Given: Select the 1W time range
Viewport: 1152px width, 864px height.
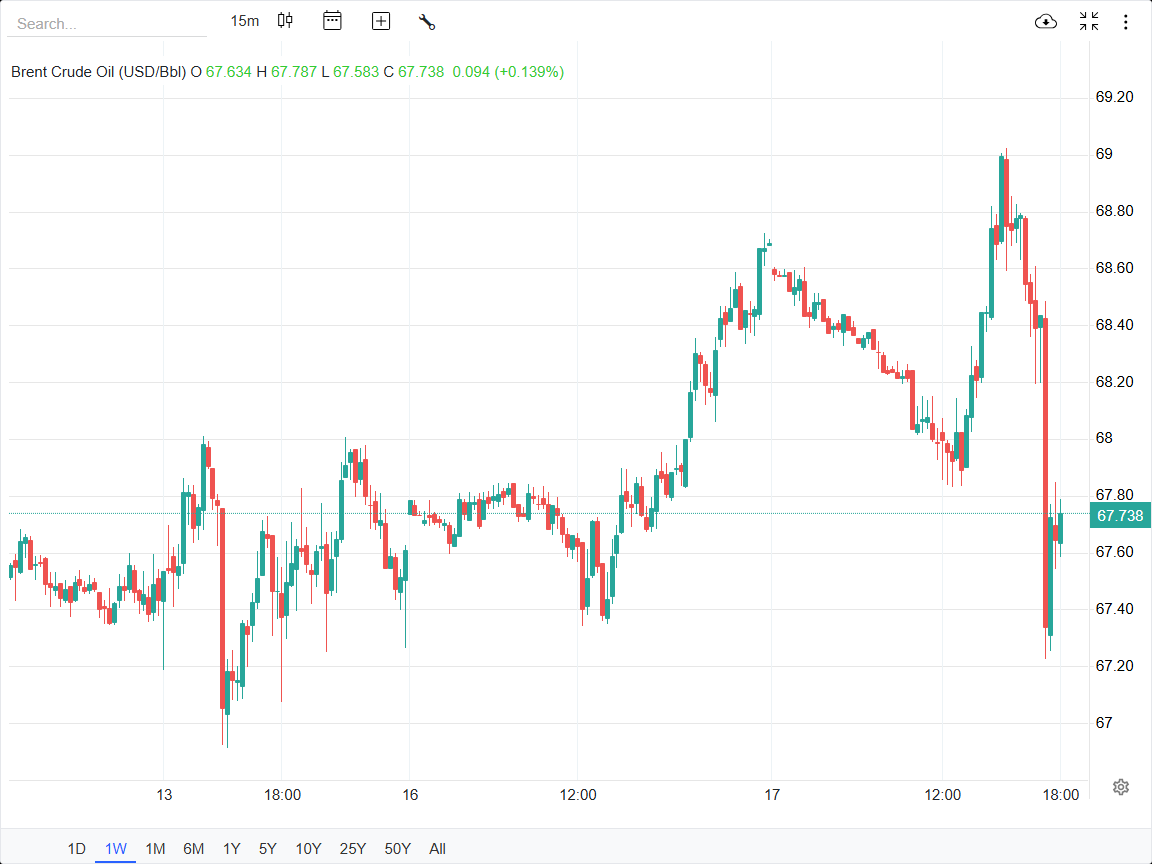Looking at the screenshot, I should [116, 849].
